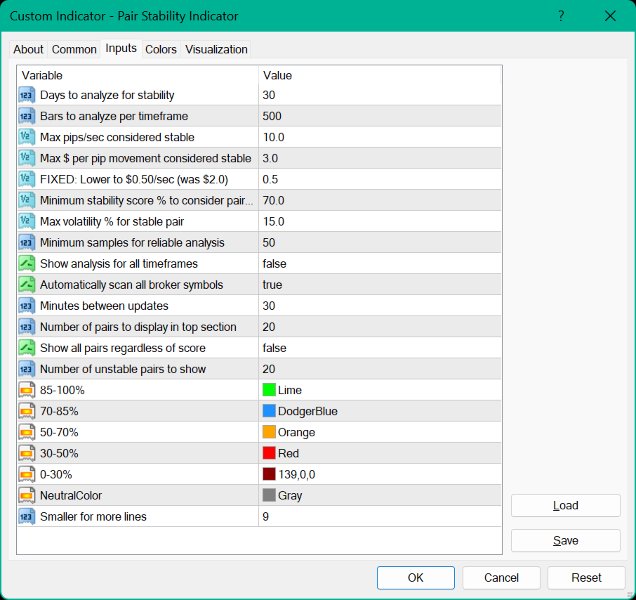The image size is (636, 600).
Task: Click icon beside Minimum stability score %
Action: click(x=26, y=201)
